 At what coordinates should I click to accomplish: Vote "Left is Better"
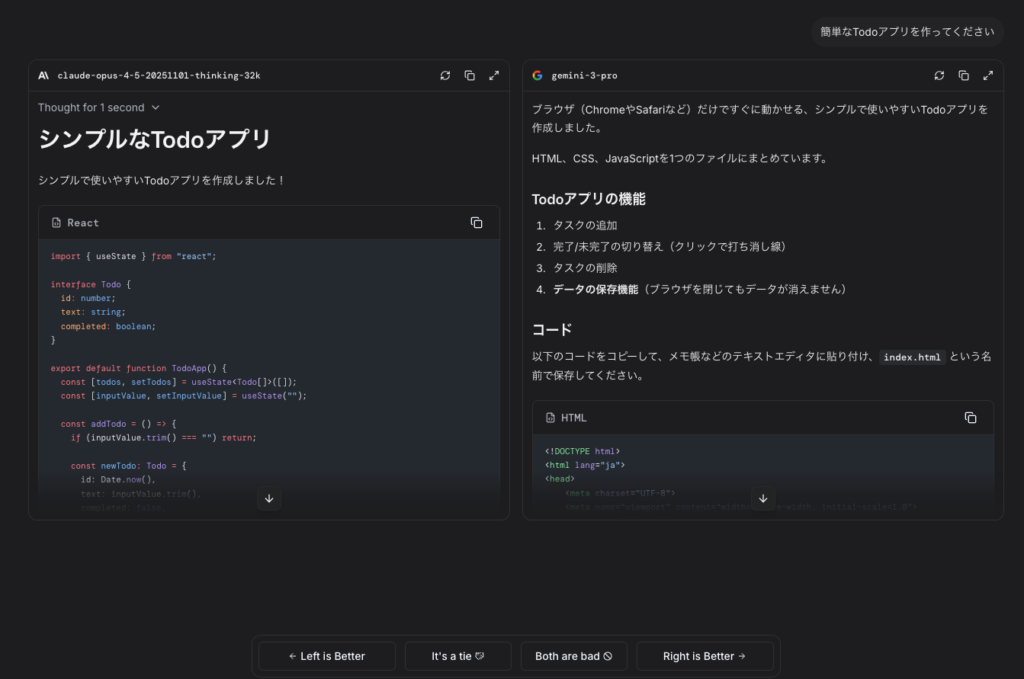tap(326, 656)
